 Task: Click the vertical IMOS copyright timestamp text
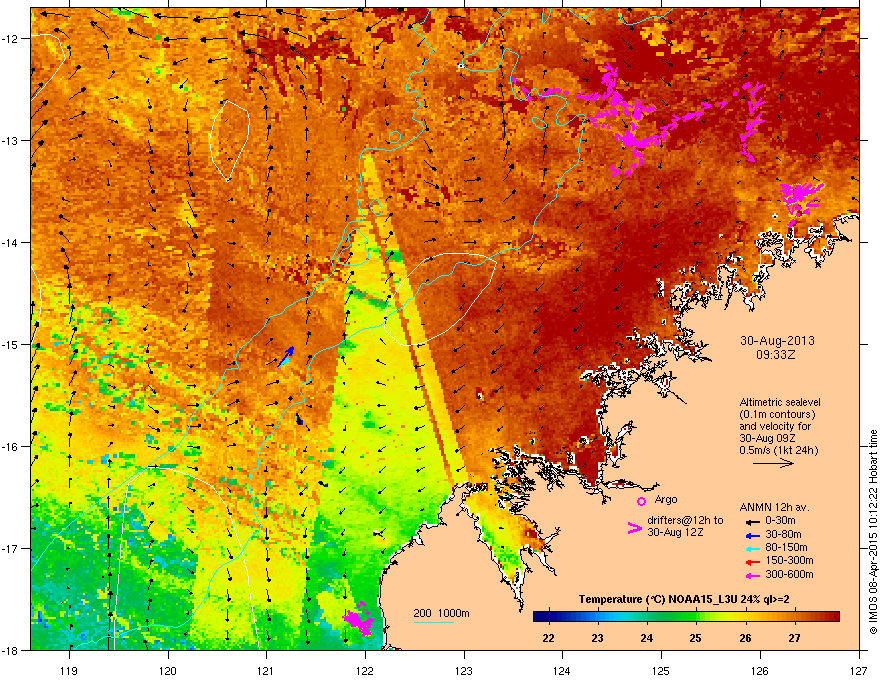[873, 532]
